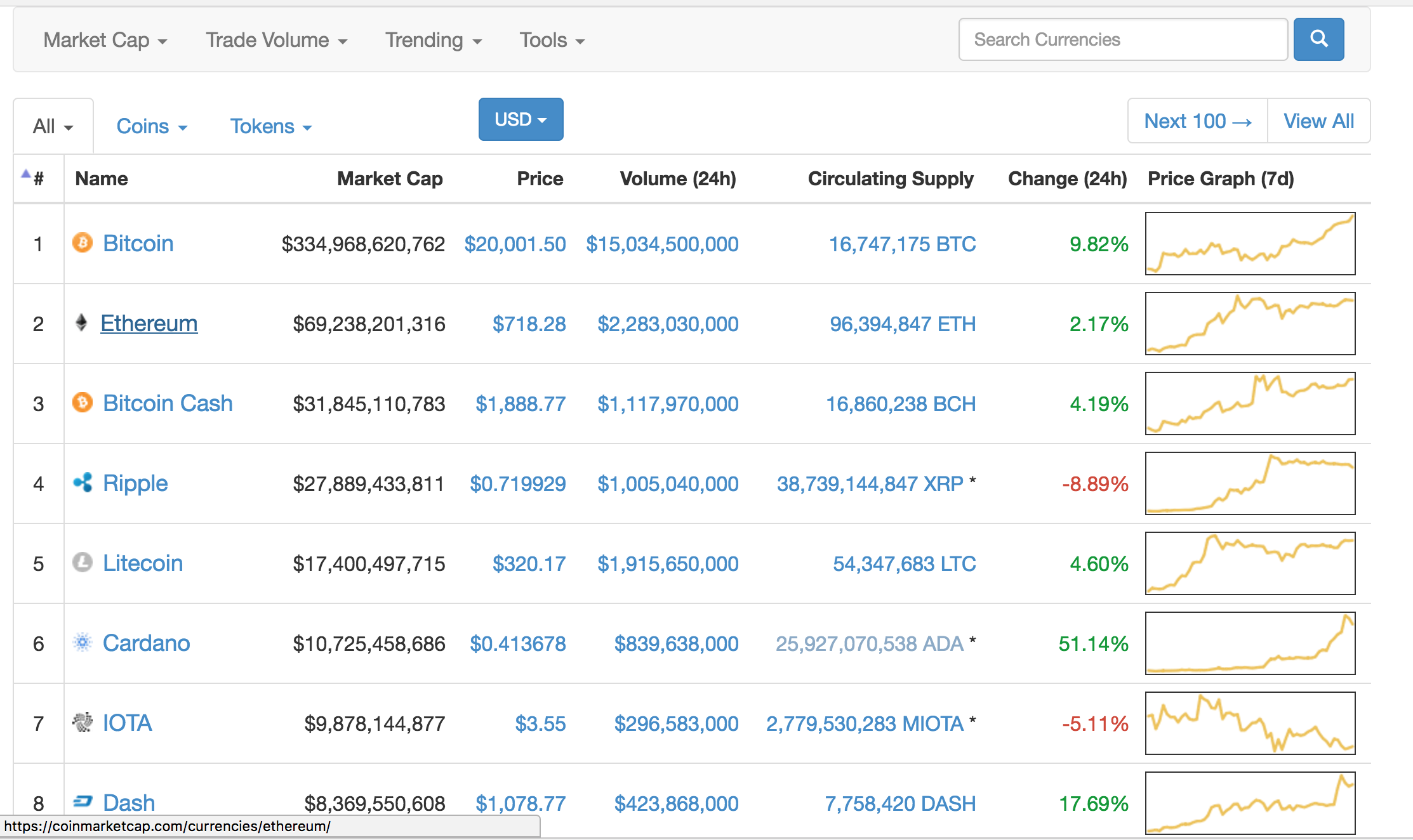This screenshot has width=1413, height=840.
Task: Open Cardano 7d price graph
Action: tap(1250, 643)
